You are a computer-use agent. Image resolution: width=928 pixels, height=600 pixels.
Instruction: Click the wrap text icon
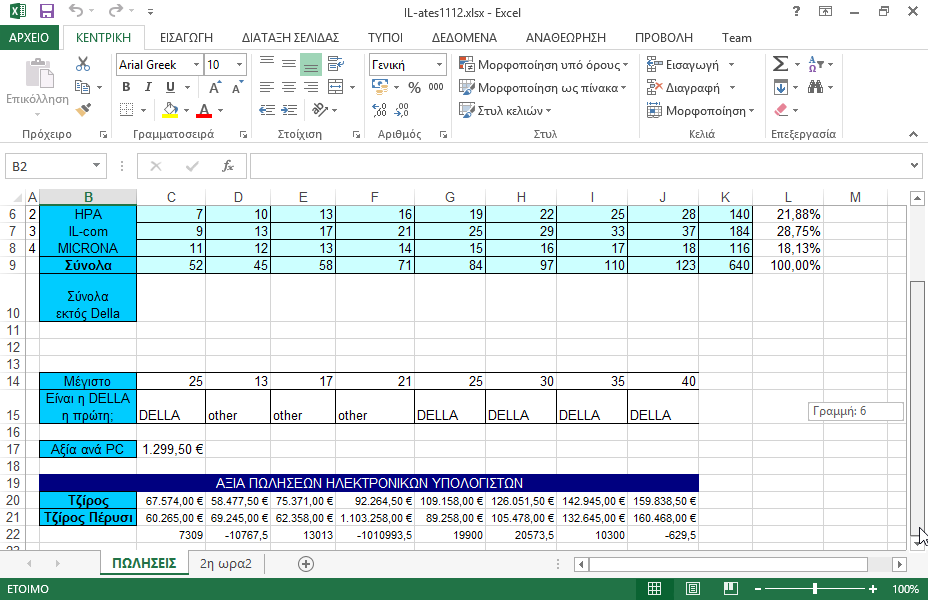click(336, 64)
